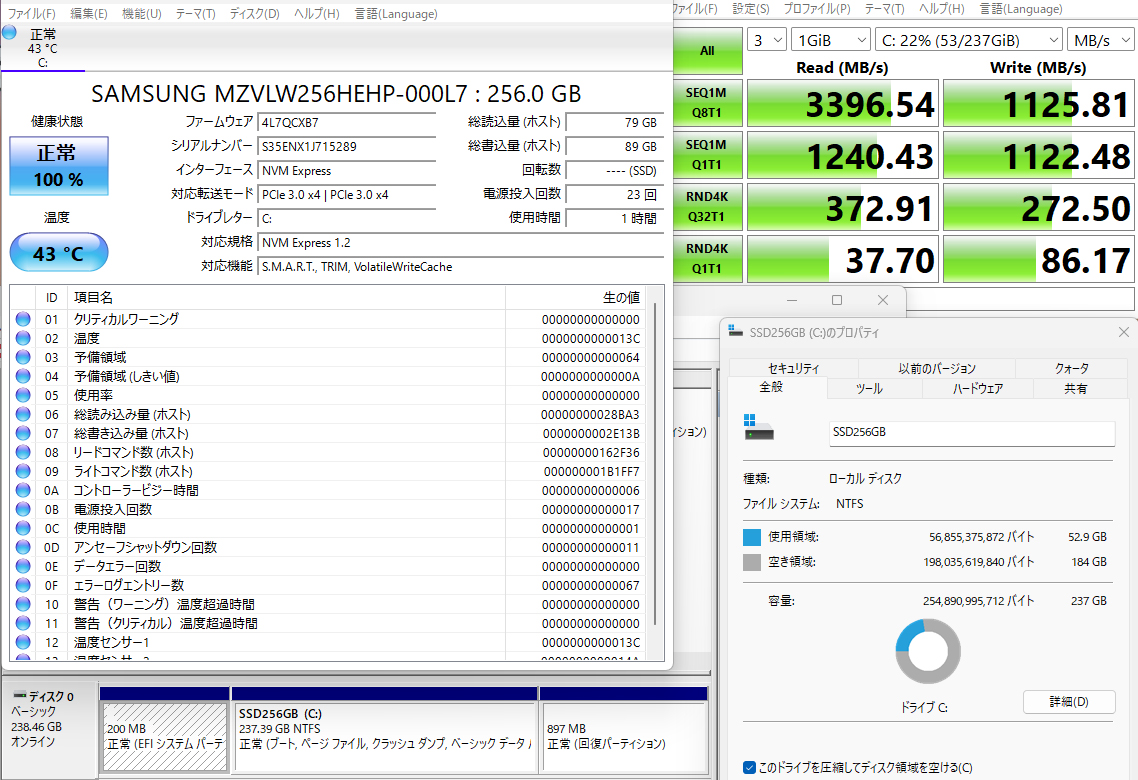Image resolution: width=1138 pixels, height=780 pixels.
Task: Select SSD256GB (C:) partition in Disk Management
Action: (385, 729)
